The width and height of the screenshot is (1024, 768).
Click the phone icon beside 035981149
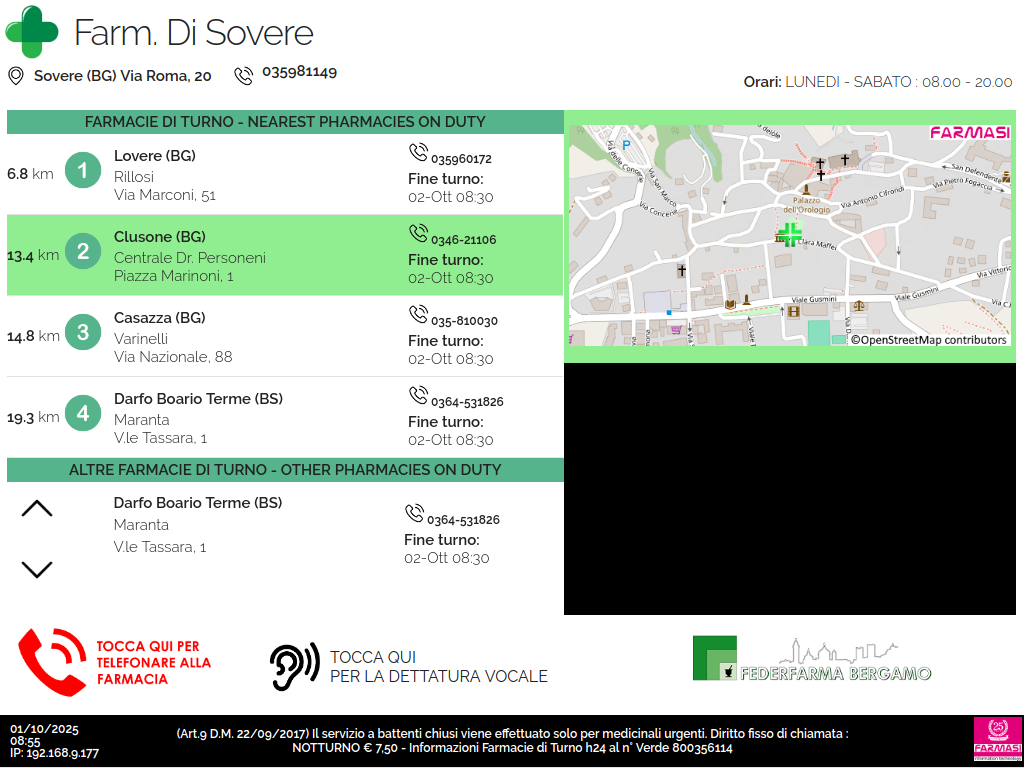click(243, 76)
